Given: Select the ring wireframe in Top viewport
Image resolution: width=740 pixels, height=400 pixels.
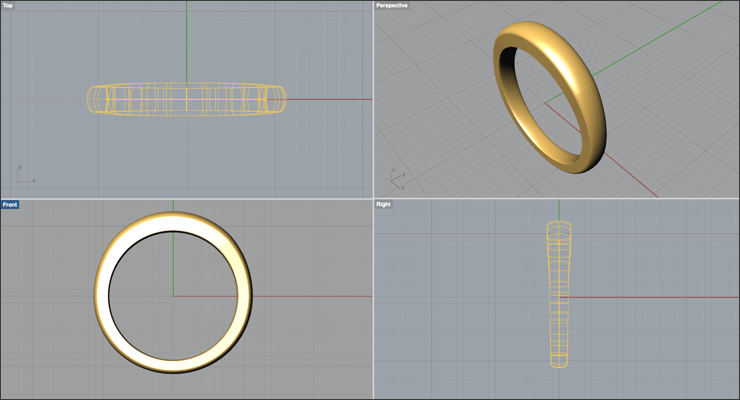Looking at the screenshot, I should [x=186, y=99].
